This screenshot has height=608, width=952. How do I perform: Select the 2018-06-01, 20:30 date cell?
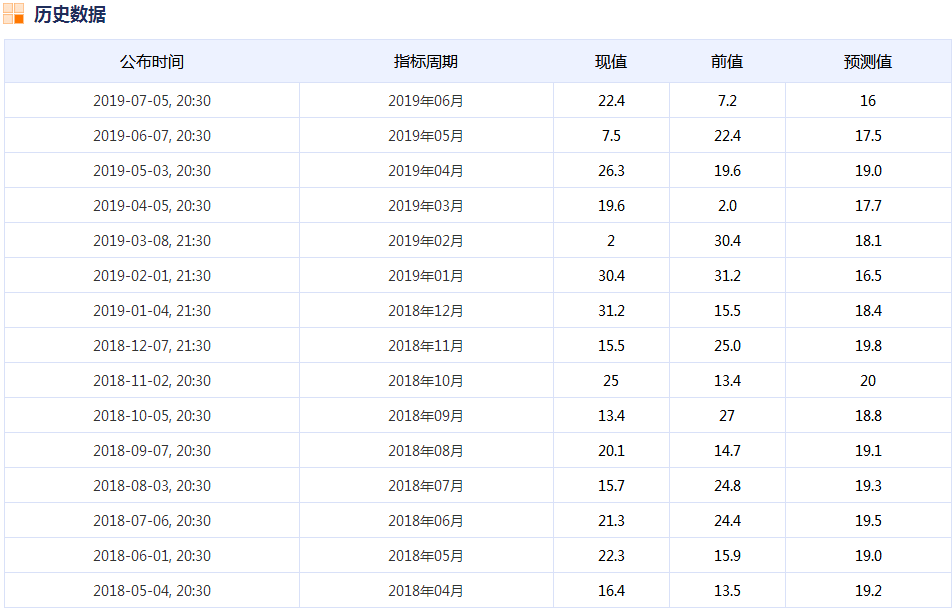pyautogui.click(x=152, y=556)
